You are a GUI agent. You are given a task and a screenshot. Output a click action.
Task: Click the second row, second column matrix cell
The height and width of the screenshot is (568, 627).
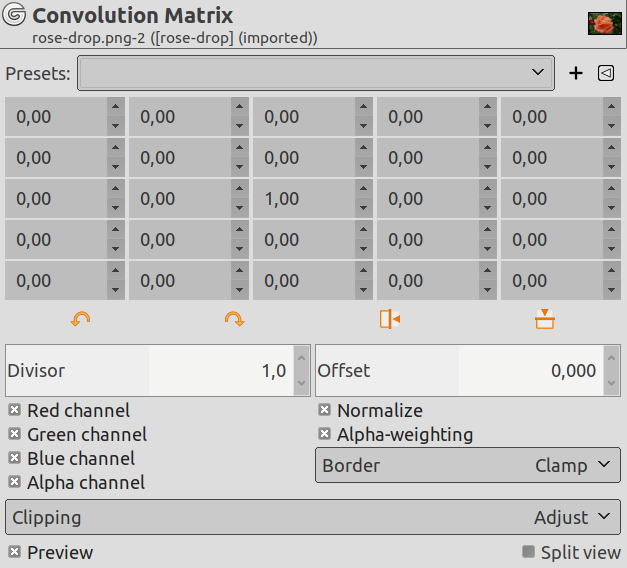tap(180, 158)
